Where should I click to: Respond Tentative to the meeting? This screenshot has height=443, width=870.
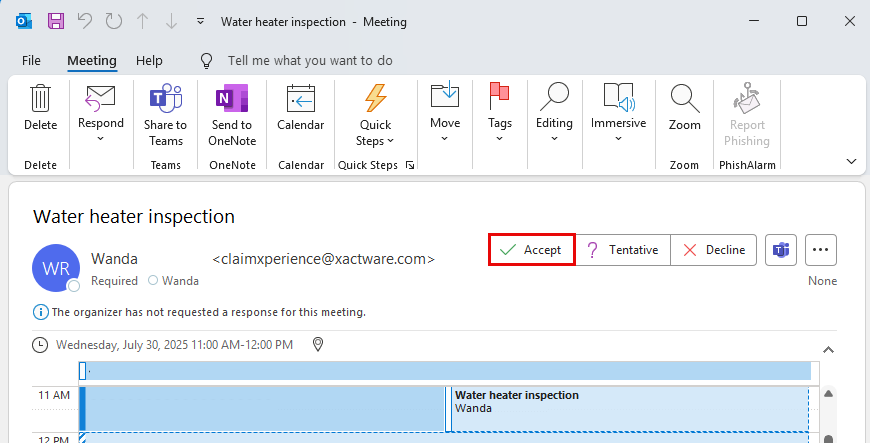click(623, 250)
